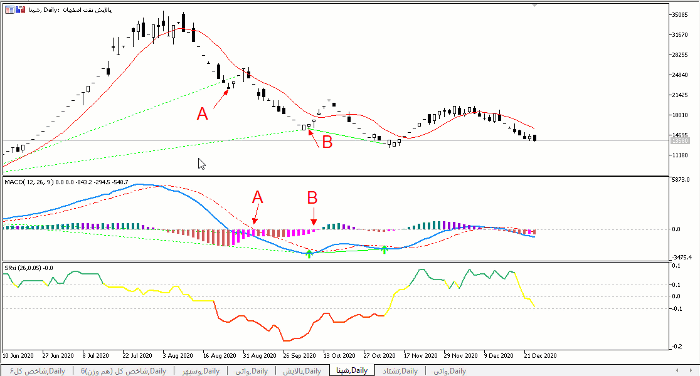This screenshot has width=700, height=376.
Task: Open the واتی,Daily tab beside پالایش
Action: click(252, 371)
